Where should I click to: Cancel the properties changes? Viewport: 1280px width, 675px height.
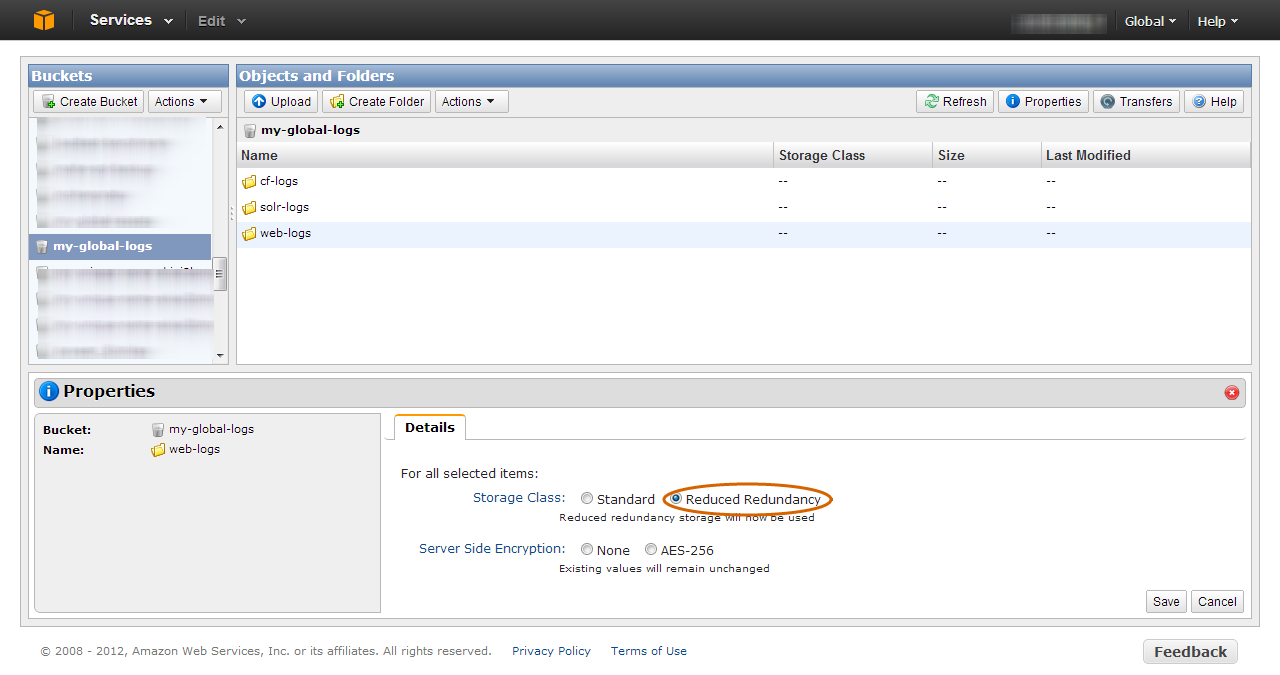tap(1217, 601)
